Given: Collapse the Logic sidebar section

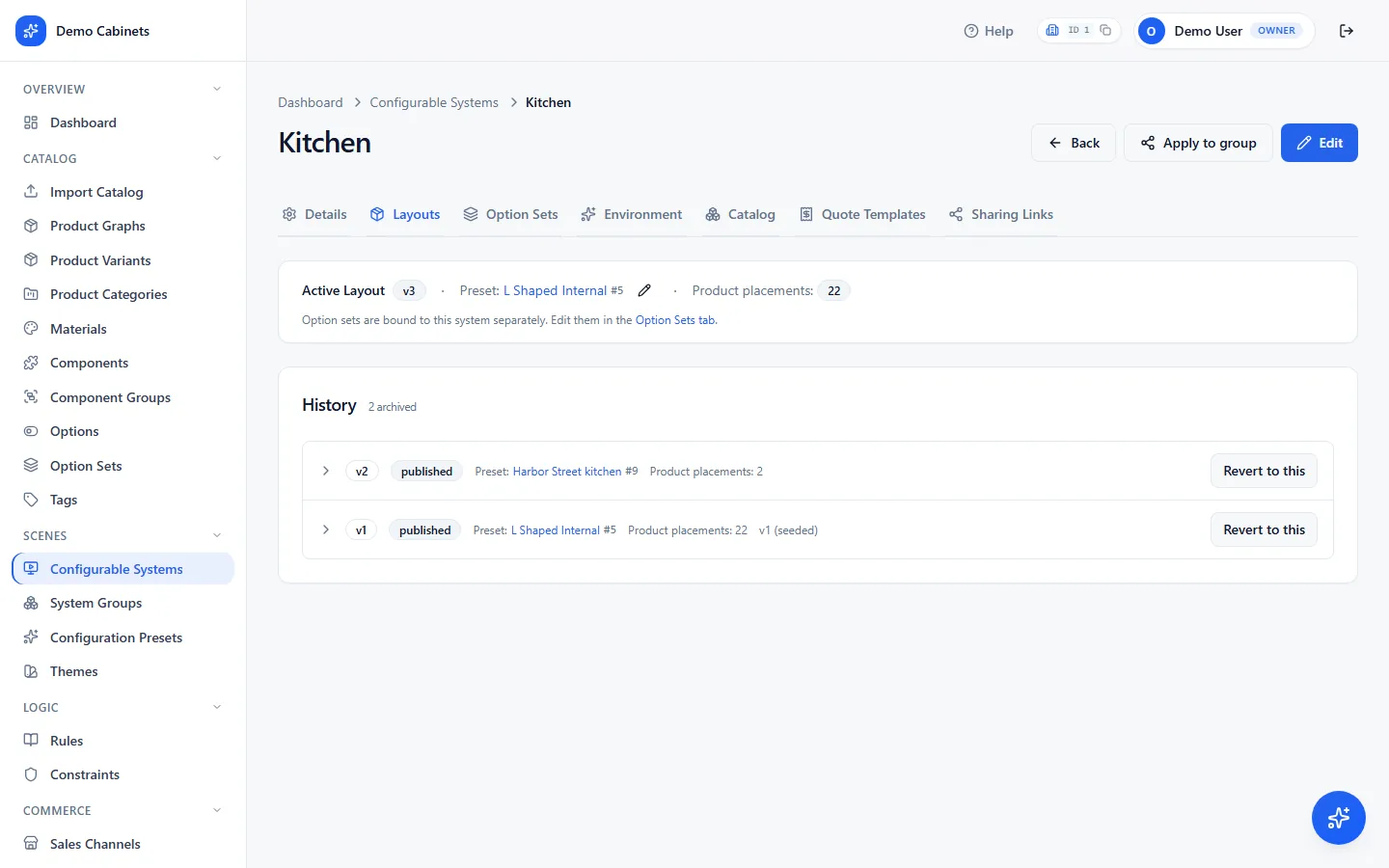Looking at the screenshot, I should (x=217, y=707).
